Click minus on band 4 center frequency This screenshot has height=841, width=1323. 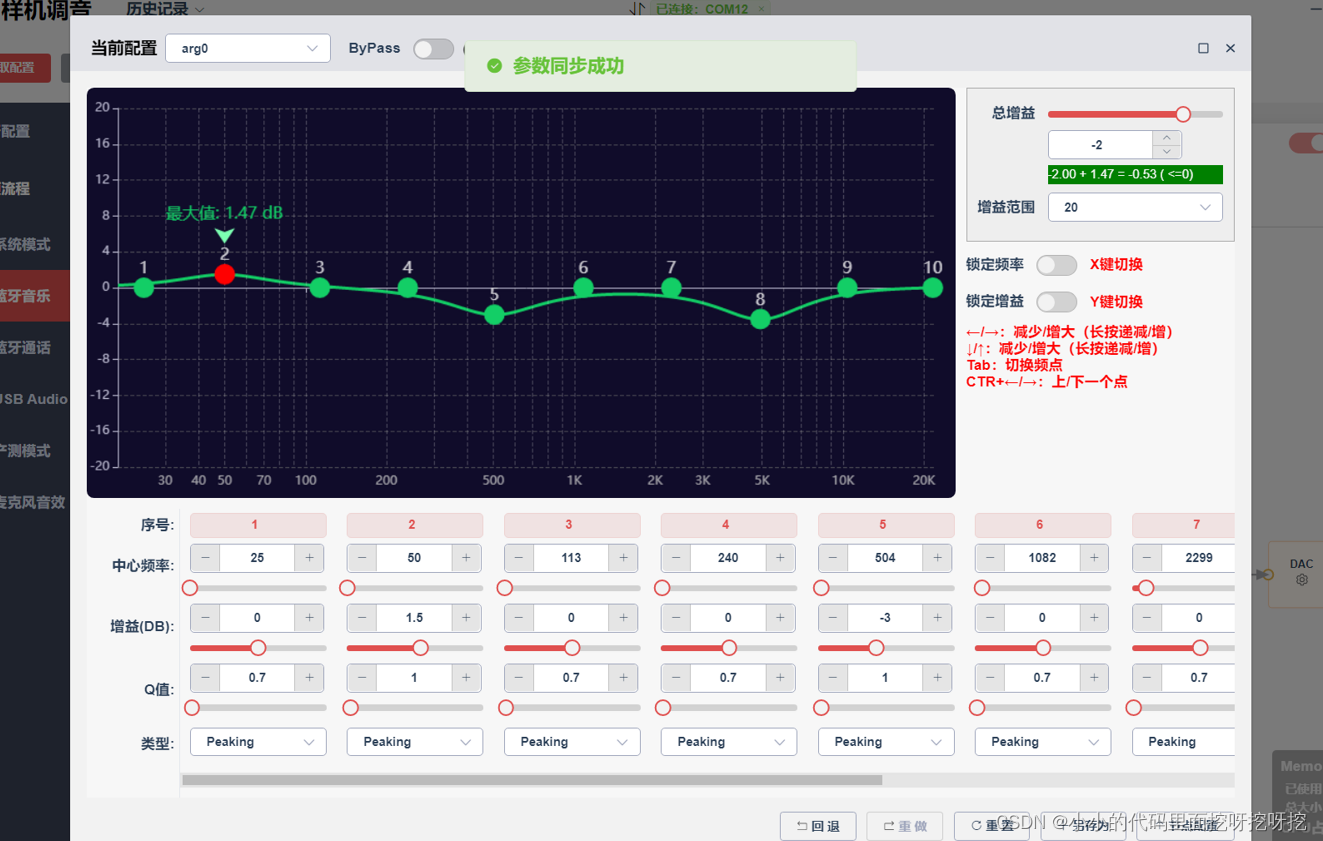pos(676,558)
